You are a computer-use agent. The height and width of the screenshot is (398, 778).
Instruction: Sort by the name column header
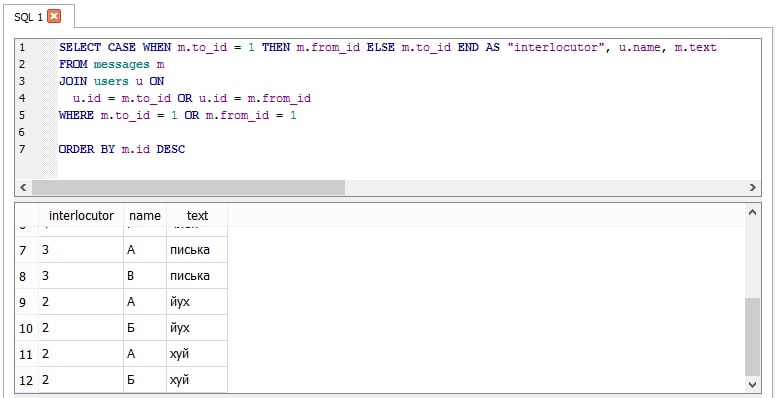point(145,215)
